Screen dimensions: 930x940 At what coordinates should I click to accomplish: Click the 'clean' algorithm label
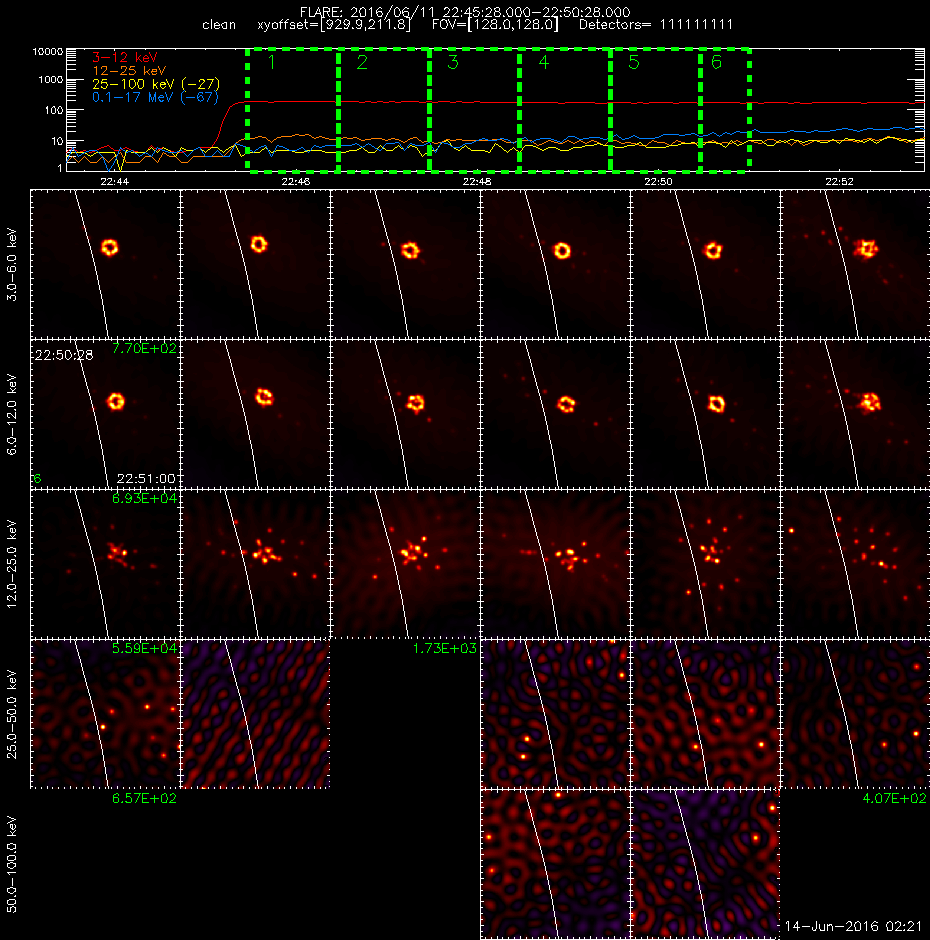(x=219, y=25)
